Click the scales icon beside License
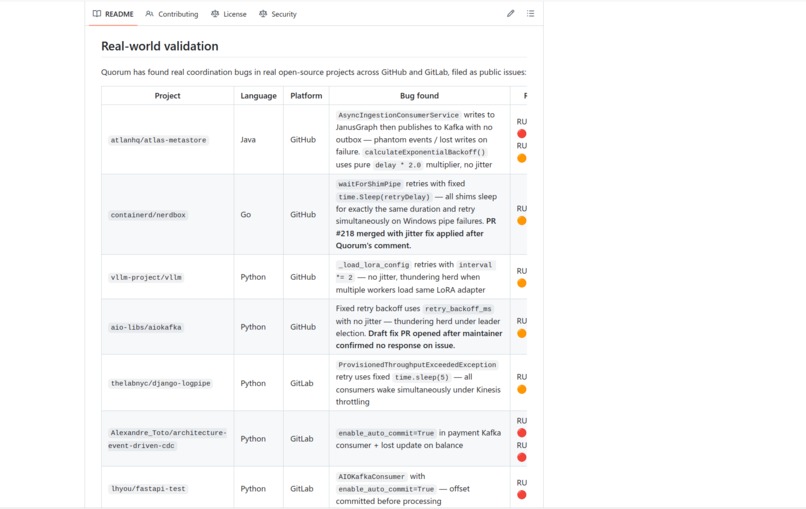The image size is (806, 509). tap(215, 14)
